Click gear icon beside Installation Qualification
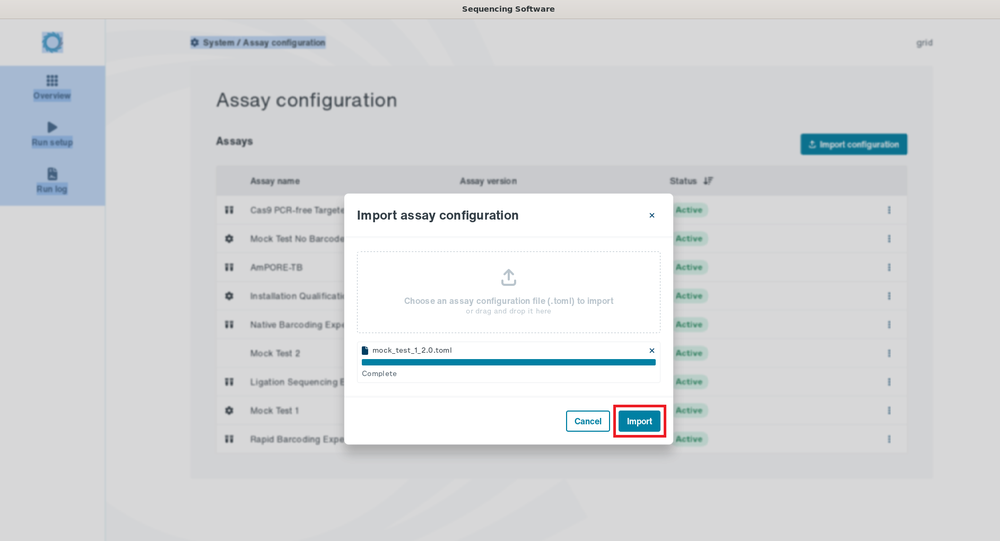 point(229,296)
